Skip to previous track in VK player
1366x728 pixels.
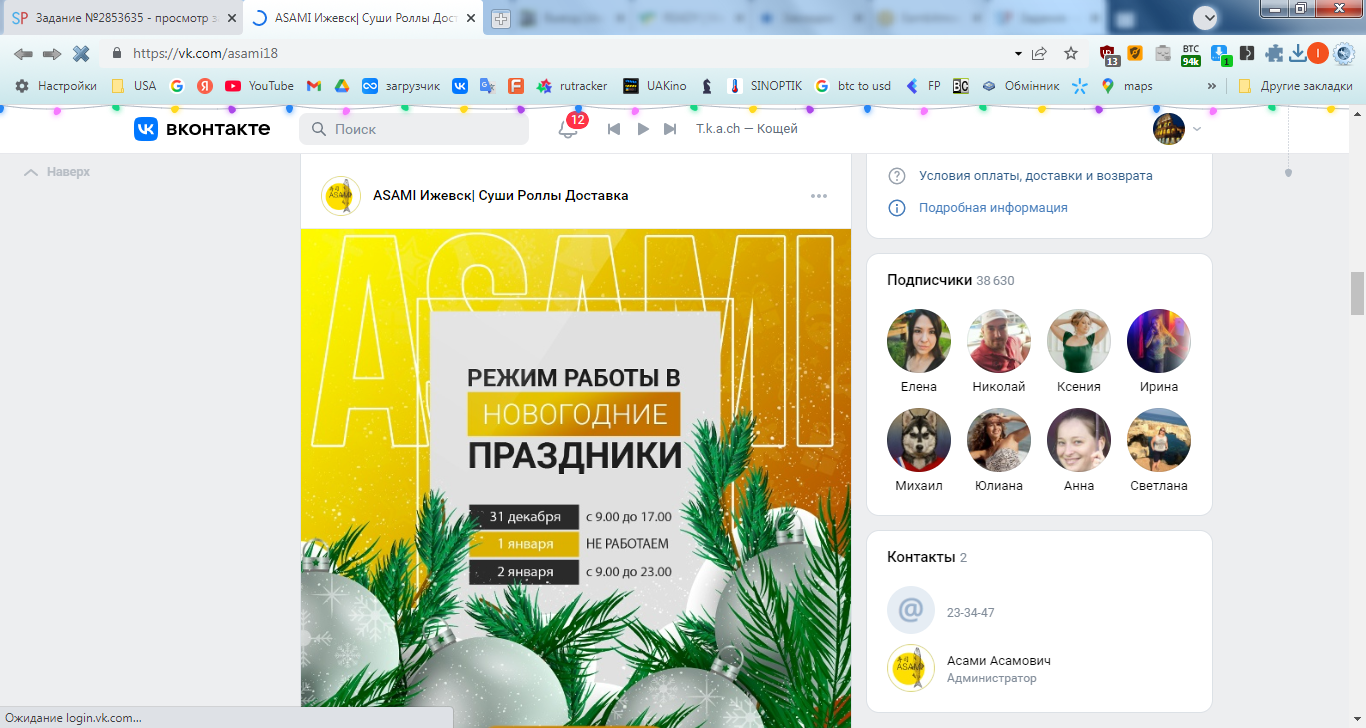click(614, 129)
